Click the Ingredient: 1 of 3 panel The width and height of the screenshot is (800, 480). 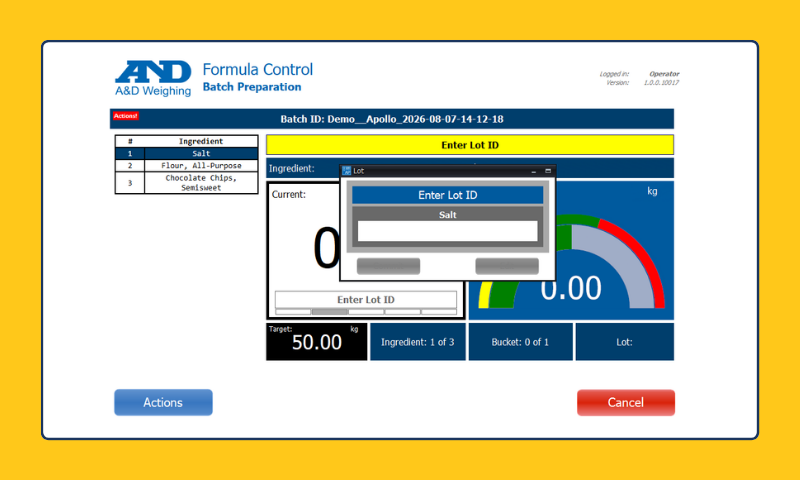(x=417, y=342)
